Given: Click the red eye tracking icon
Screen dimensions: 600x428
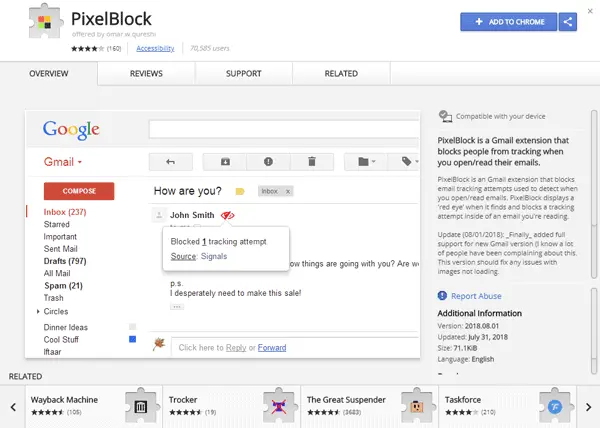Looking at the screenshot, I should coord(228,215).
